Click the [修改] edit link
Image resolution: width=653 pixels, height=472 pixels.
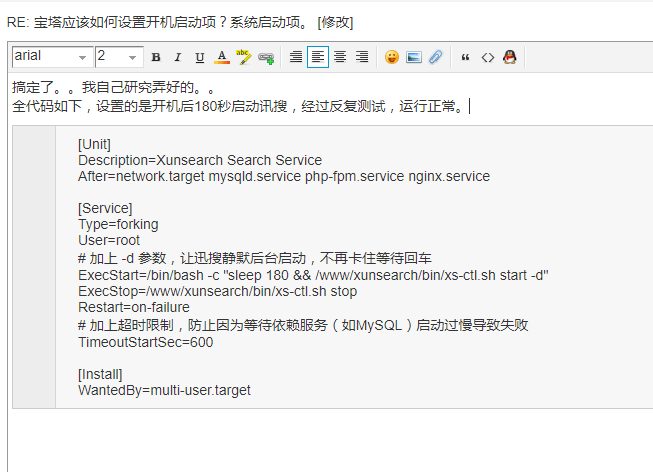[335, 22]
